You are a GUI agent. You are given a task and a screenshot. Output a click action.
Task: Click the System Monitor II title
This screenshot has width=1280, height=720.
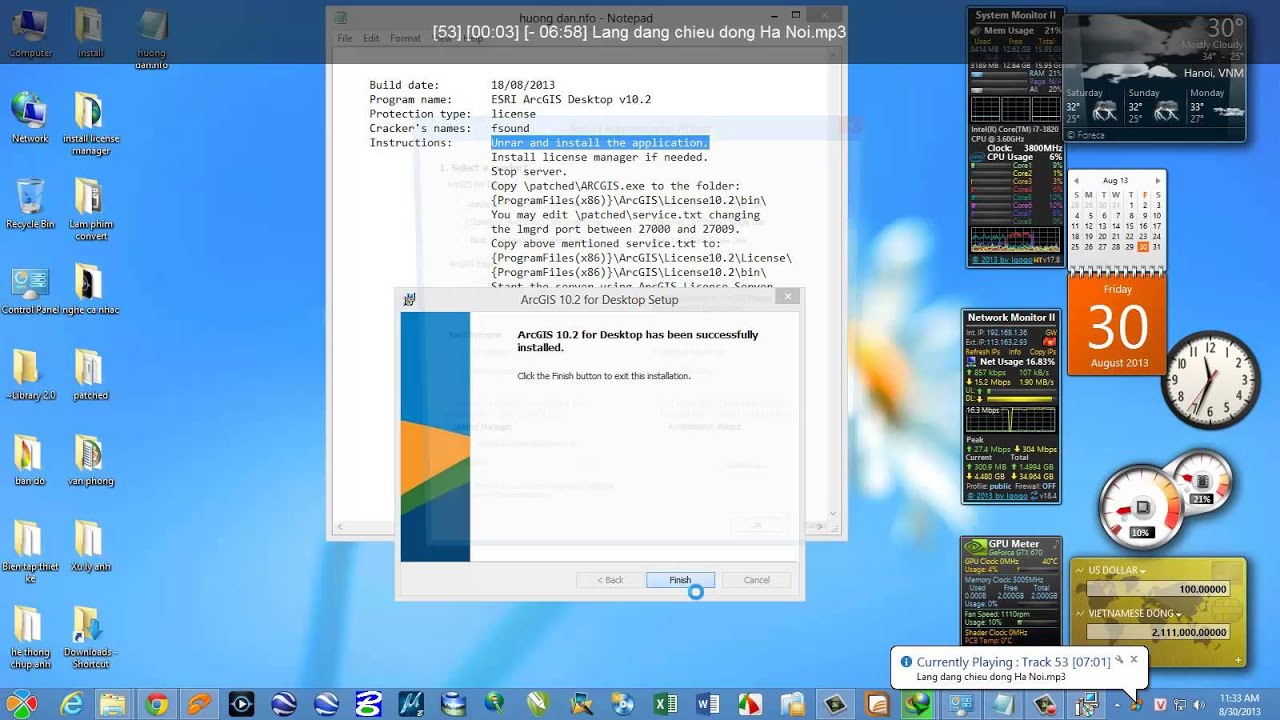pos(1015,15)
